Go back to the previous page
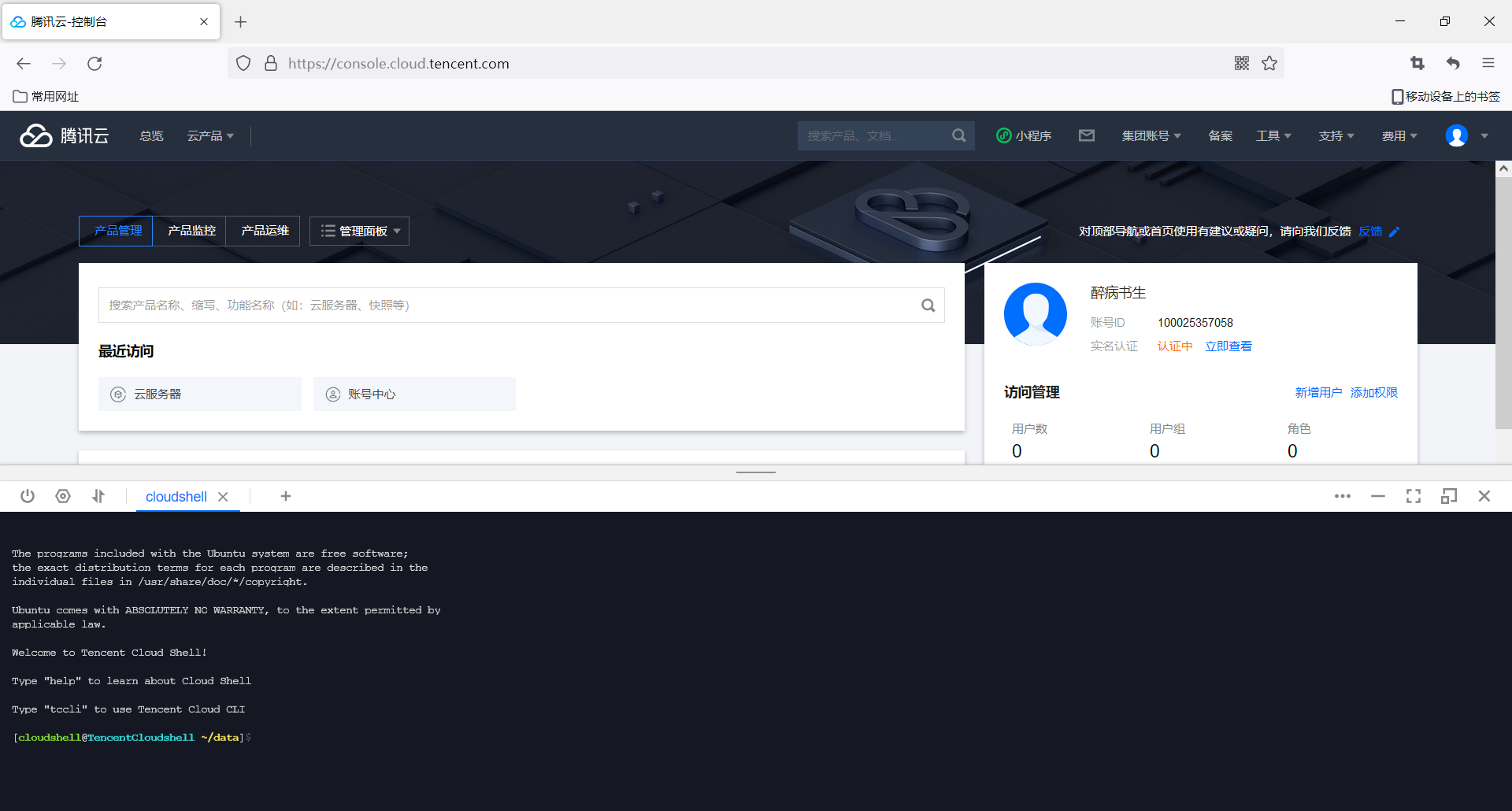Screen dimensions: 1512x811 pos(24,64)
